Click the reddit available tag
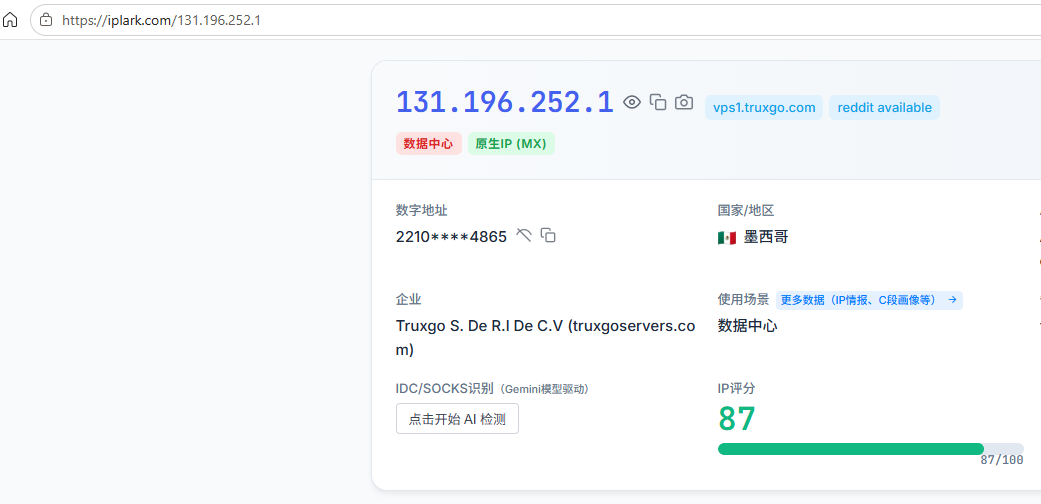Viewport: 1041px width, 504px height. point(884,108)
